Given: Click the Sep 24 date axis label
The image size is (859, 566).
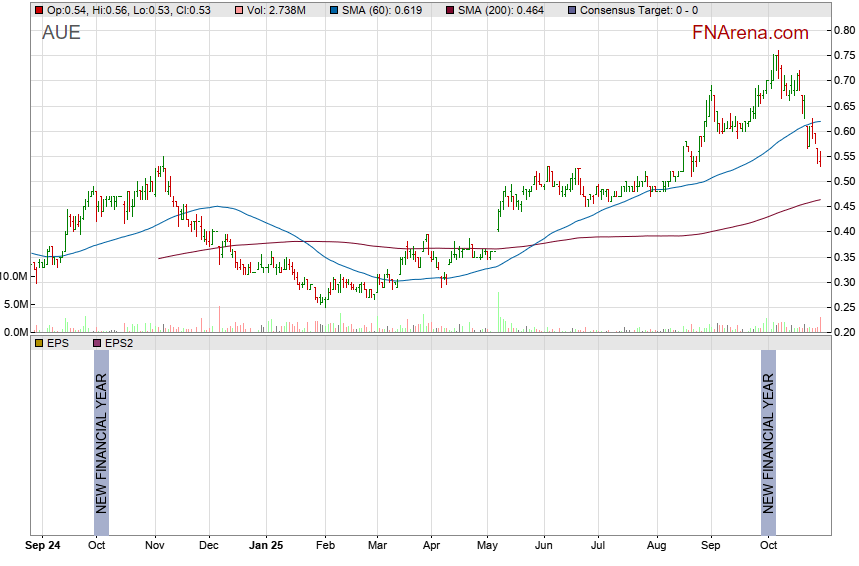Looking at the screenshot, I should (x=43, y=547).
